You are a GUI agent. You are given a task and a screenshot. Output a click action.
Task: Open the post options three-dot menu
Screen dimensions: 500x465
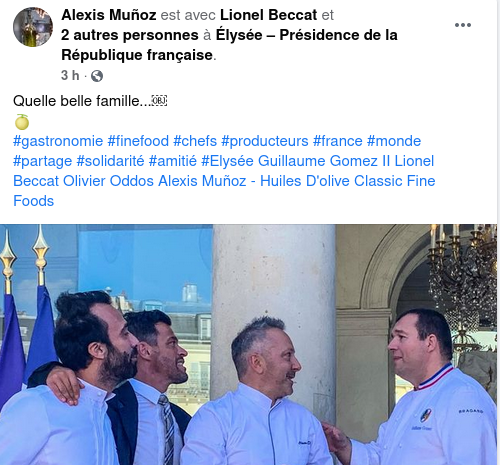(463, 25)
